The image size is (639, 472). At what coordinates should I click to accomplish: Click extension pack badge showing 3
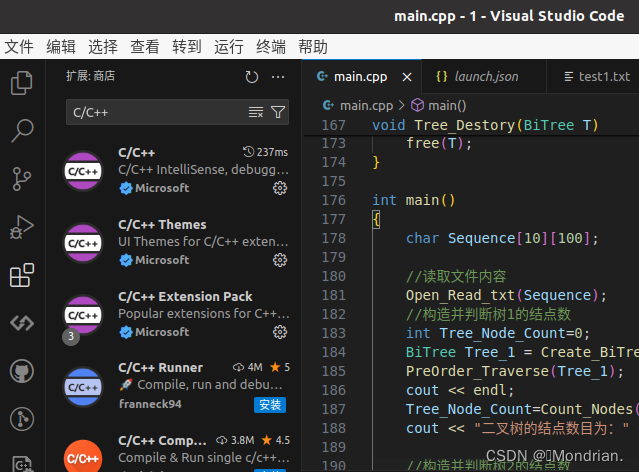(x=71, y=336)
